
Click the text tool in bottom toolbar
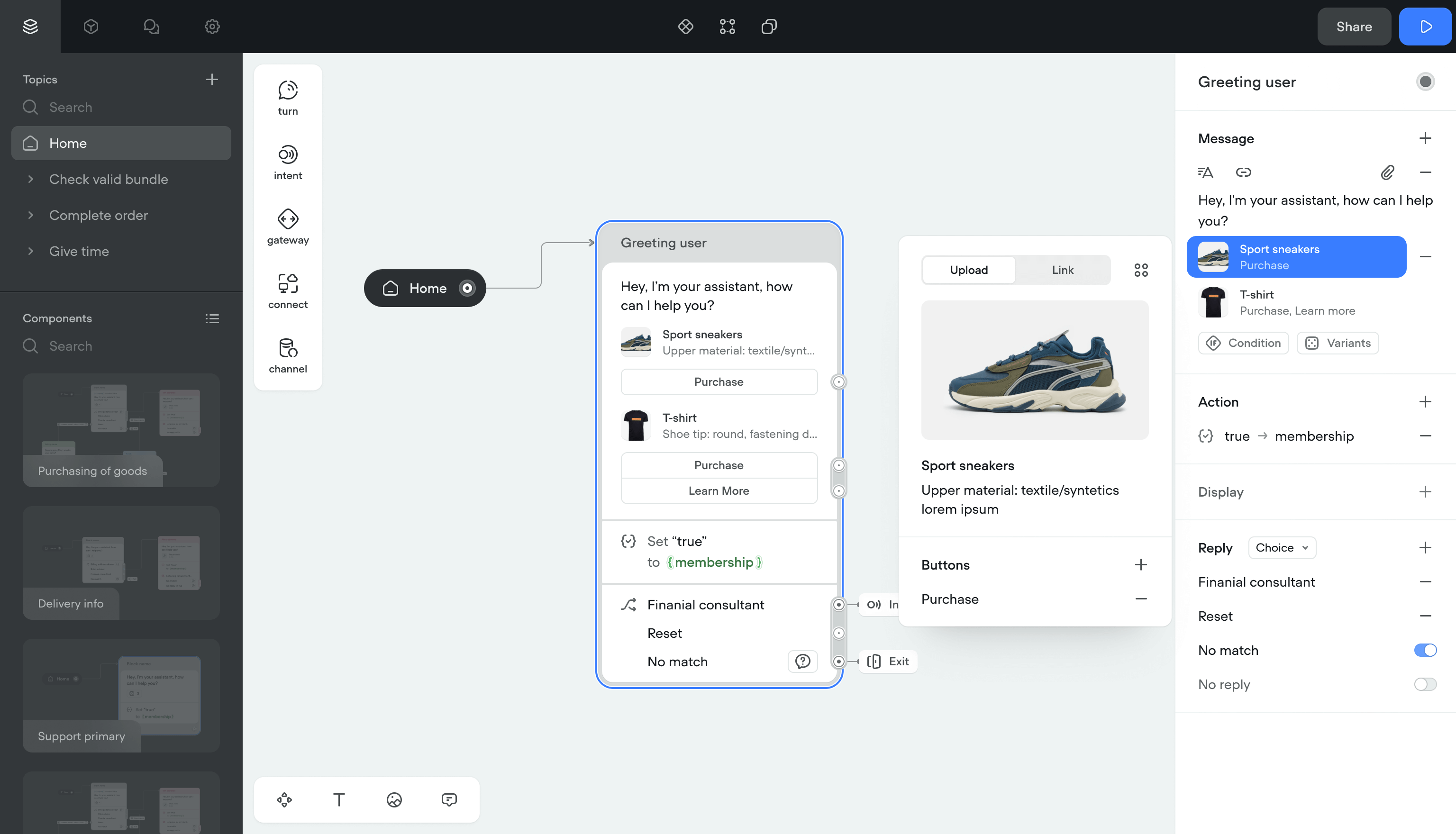tap(338, 799)
